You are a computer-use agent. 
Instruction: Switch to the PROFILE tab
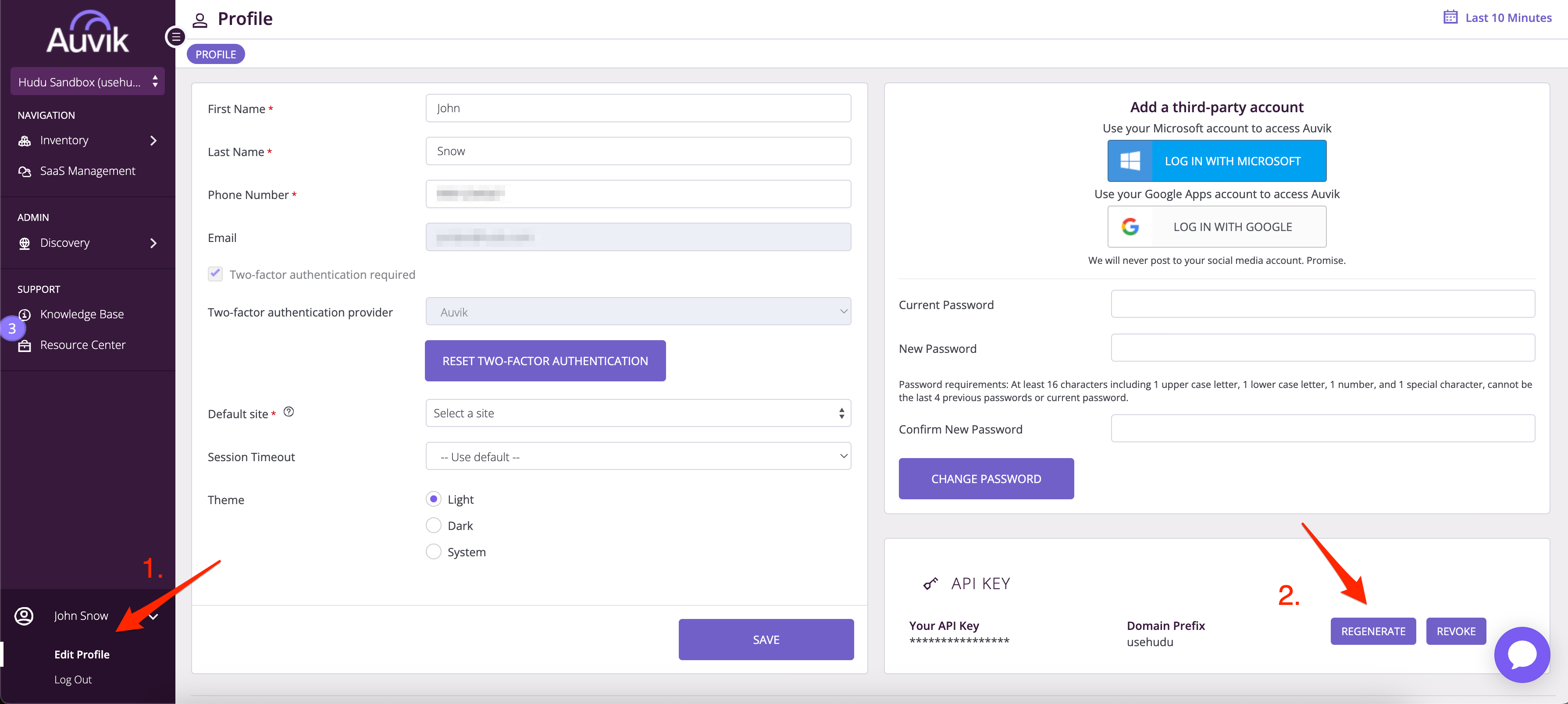pyautogui.click(x=215, y=54)
